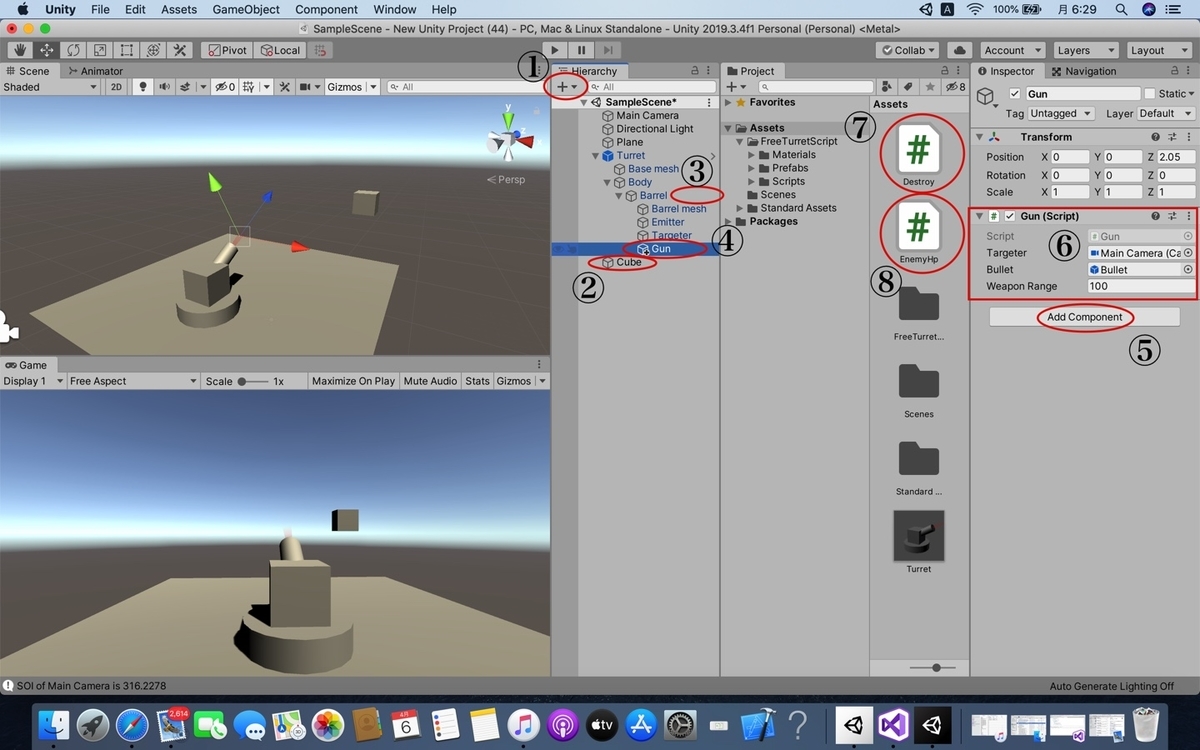Select the Move tool in toolbar
This screenshot has width=1200, height=750.
[46, 50]
